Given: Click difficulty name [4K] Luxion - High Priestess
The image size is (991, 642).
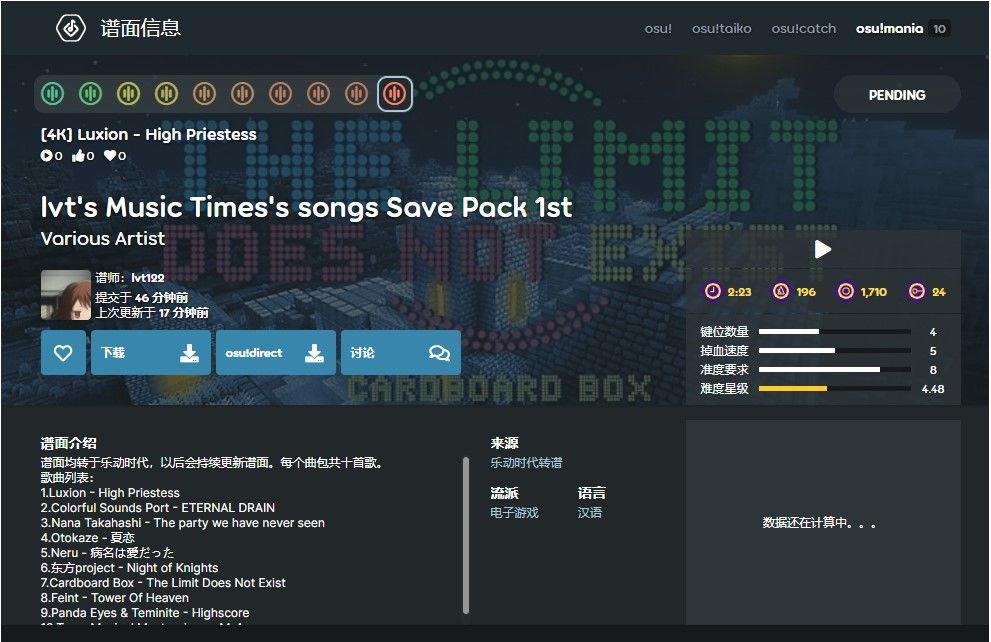Looking at the screenshot, I should click(149, 134).
